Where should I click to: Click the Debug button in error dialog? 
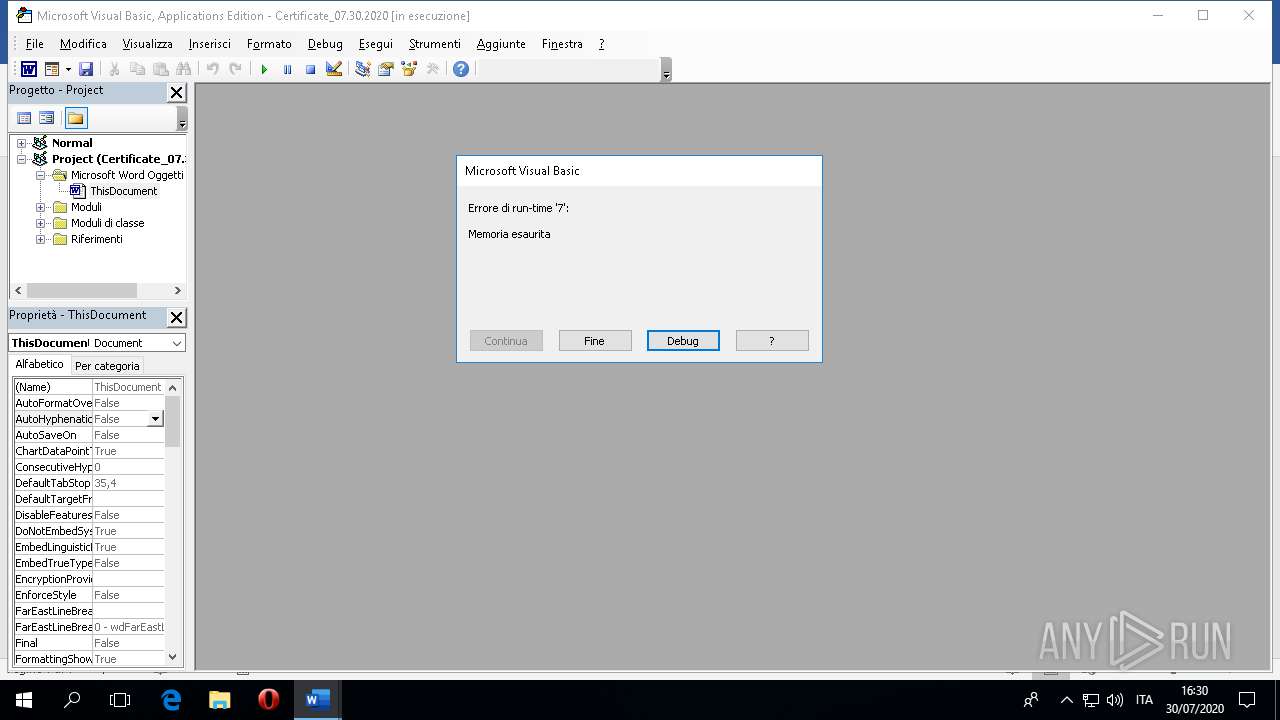683,341
